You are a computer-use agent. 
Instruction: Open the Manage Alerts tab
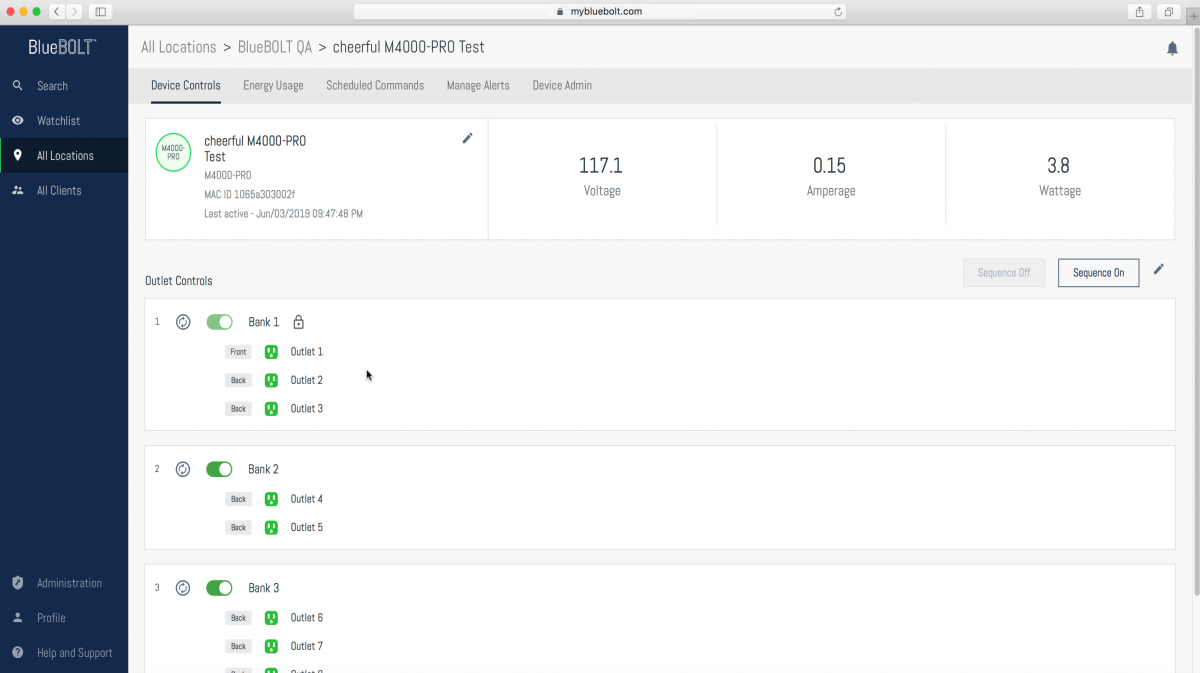coord(478,85)
